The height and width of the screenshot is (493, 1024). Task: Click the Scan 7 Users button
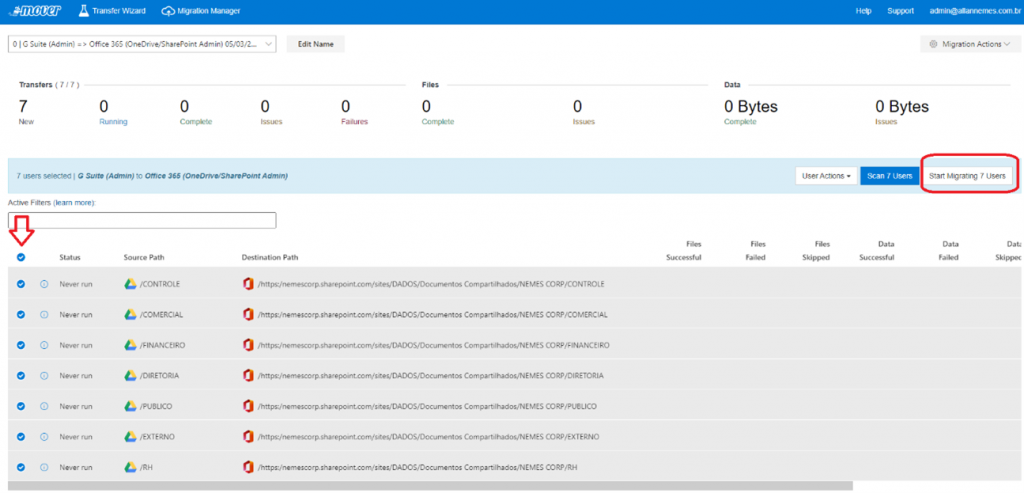[x=889, y=176]
